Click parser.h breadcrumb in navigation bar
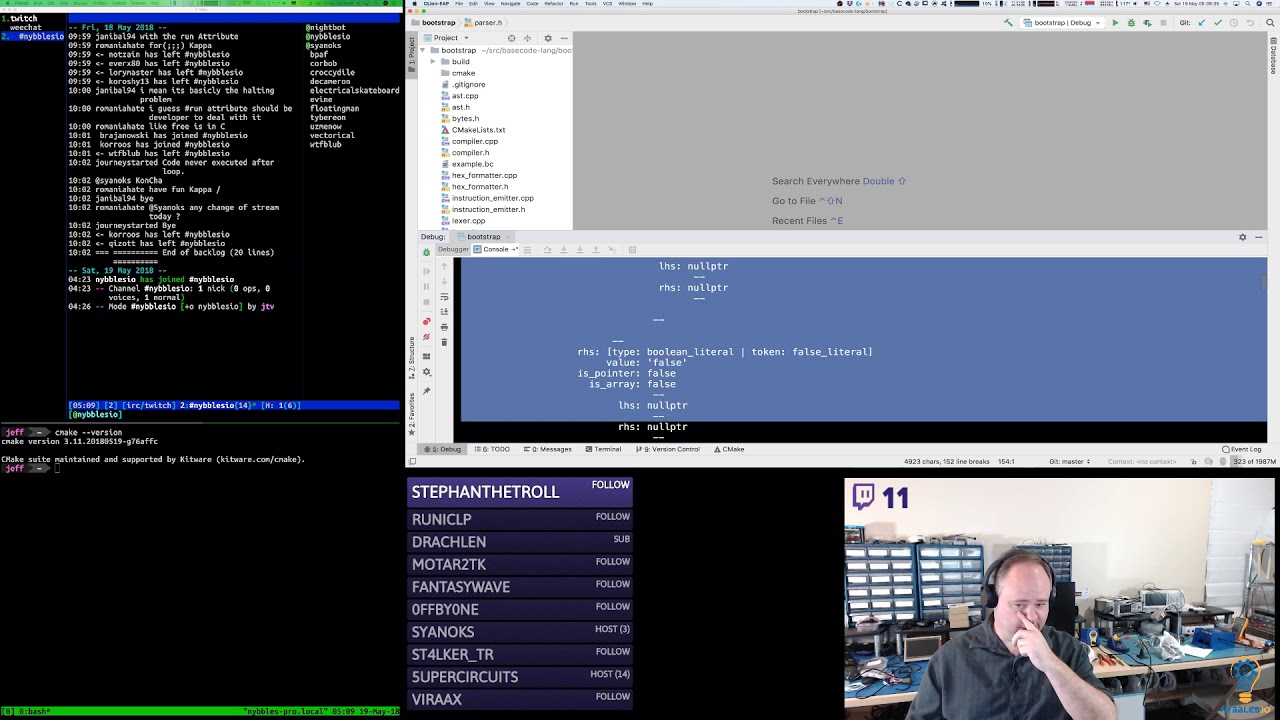Viewport: 1280px width, 720px height. pos(483,23)
